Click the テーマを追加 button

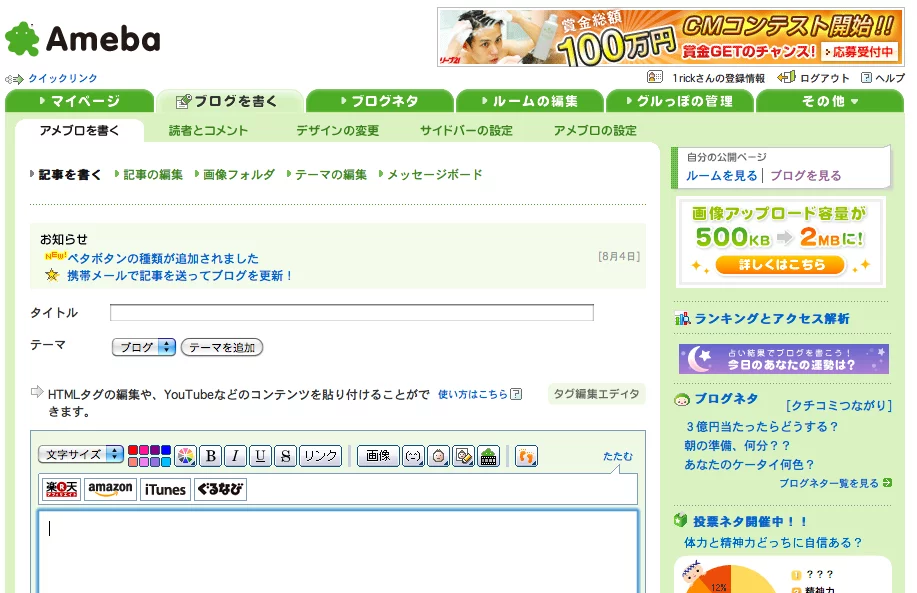(222, 347)
